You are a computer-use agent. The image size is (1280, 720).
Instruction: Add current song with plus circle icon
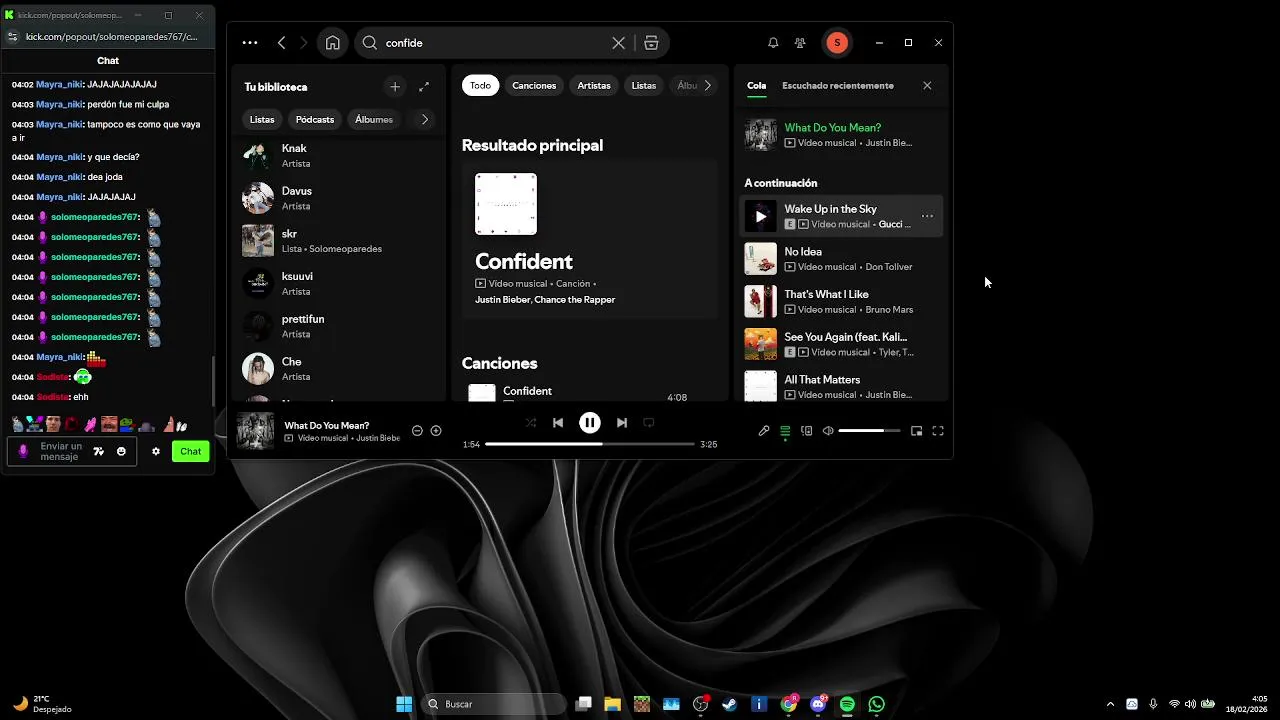pos(436,431)
